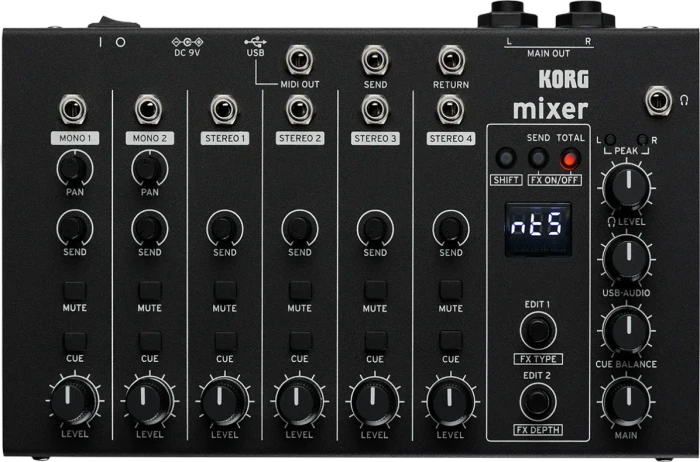Mute the STEREO 2 channel
700x462 pixels.
click(x=300, y=291)
